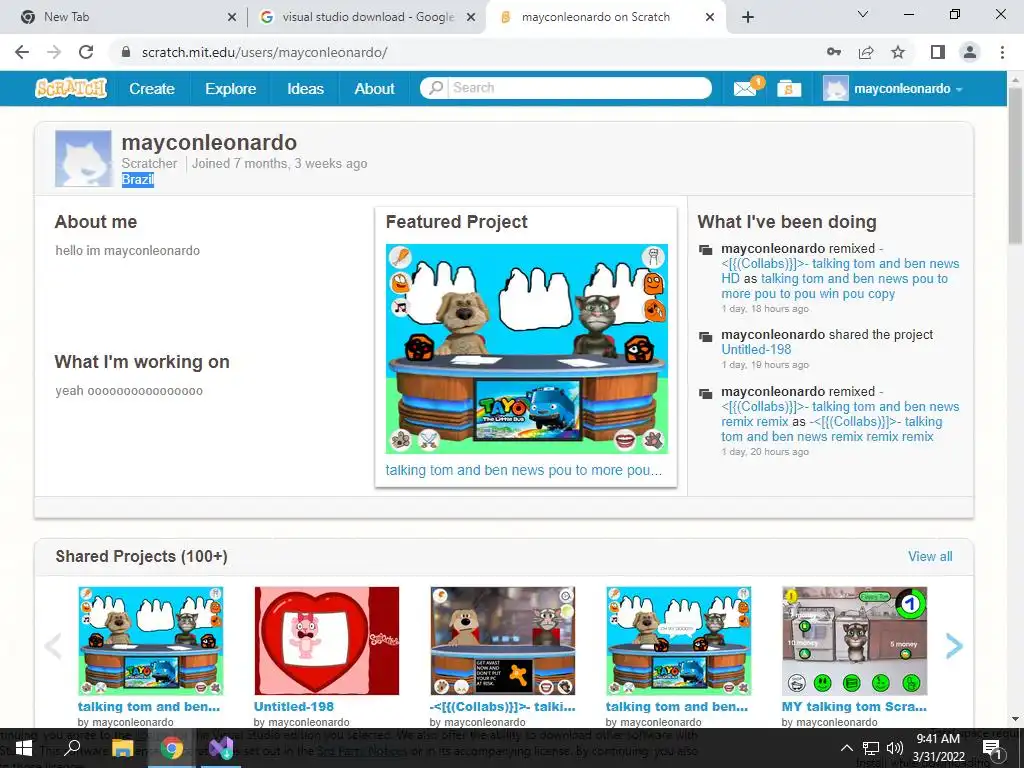Open the network tray icon
This screenshot has height=768, width=1024.
point(871,748)
